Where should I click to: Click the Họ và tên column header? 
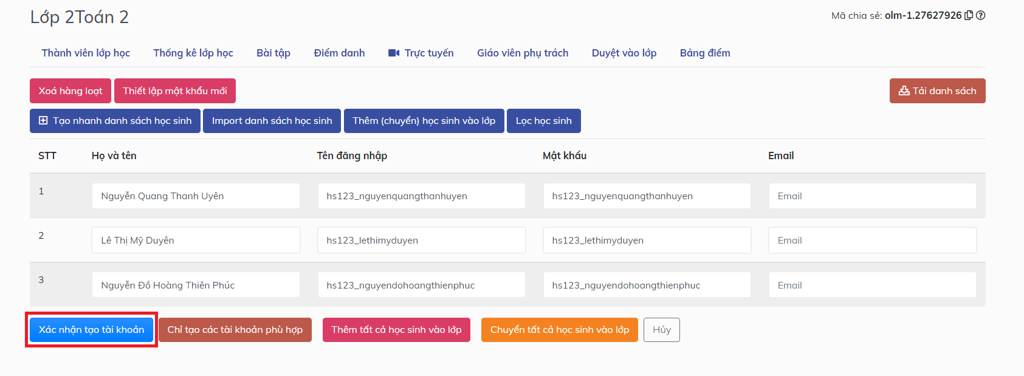pos(114,156)
